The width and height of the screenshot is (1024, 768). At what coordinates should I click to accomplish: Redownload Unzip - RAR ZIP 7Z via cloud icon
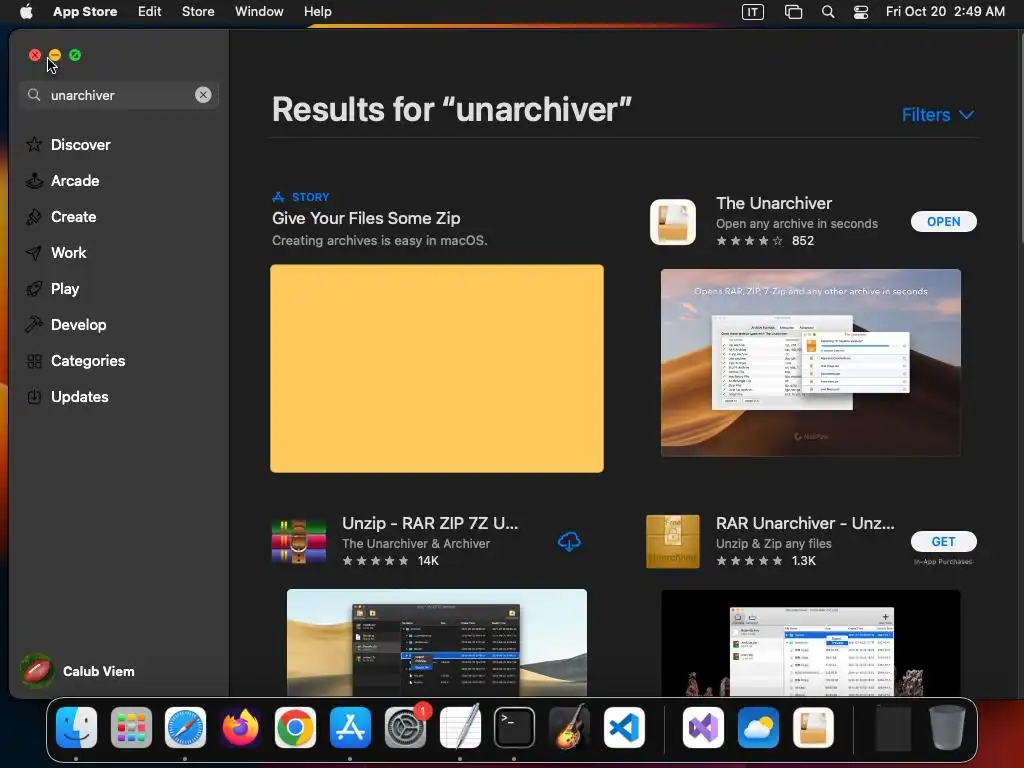point(569,541)
